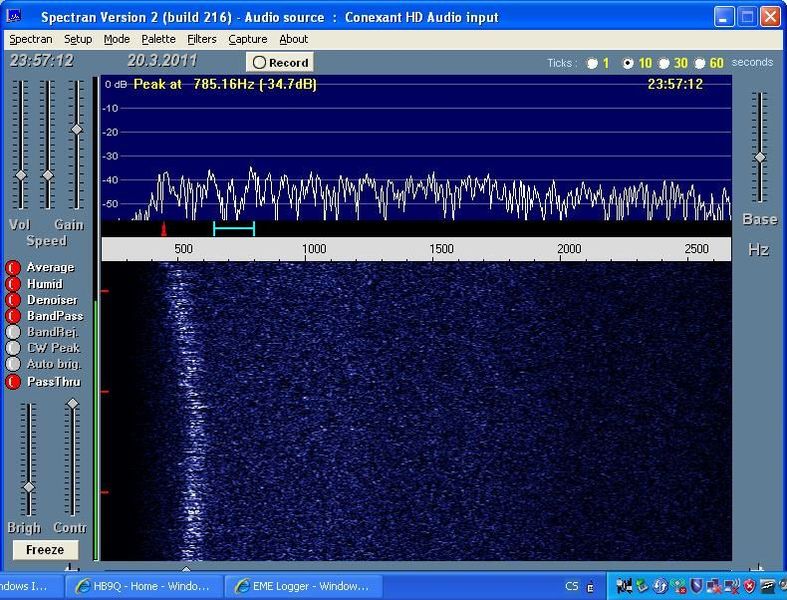Click the cyan bandpass range marker
This screenshot has height=600, width=787.
[x=234, y=229]
